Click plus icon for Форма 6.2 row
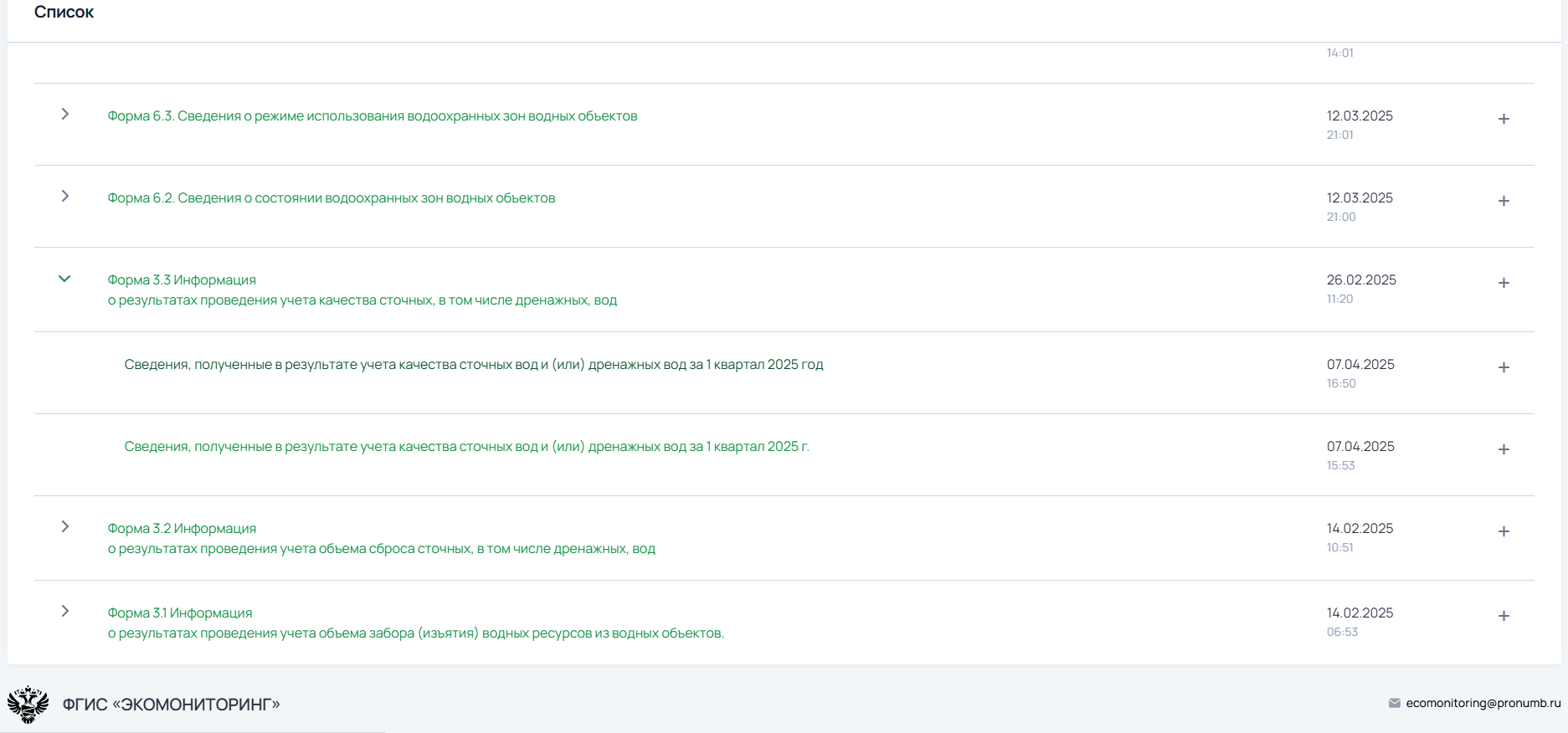1568x733 pixels. coord(1504,201)
